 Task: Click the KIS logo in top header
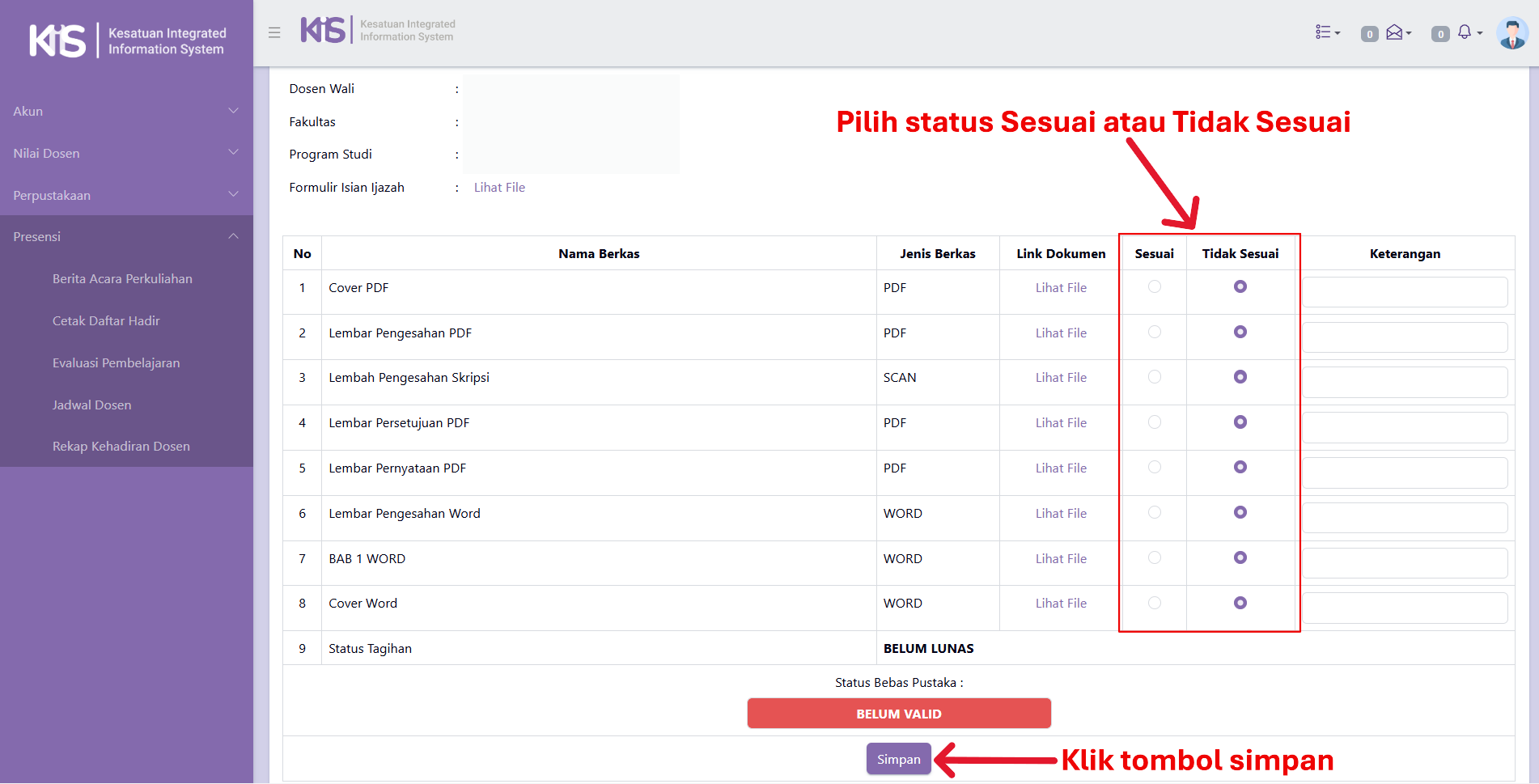323,31
